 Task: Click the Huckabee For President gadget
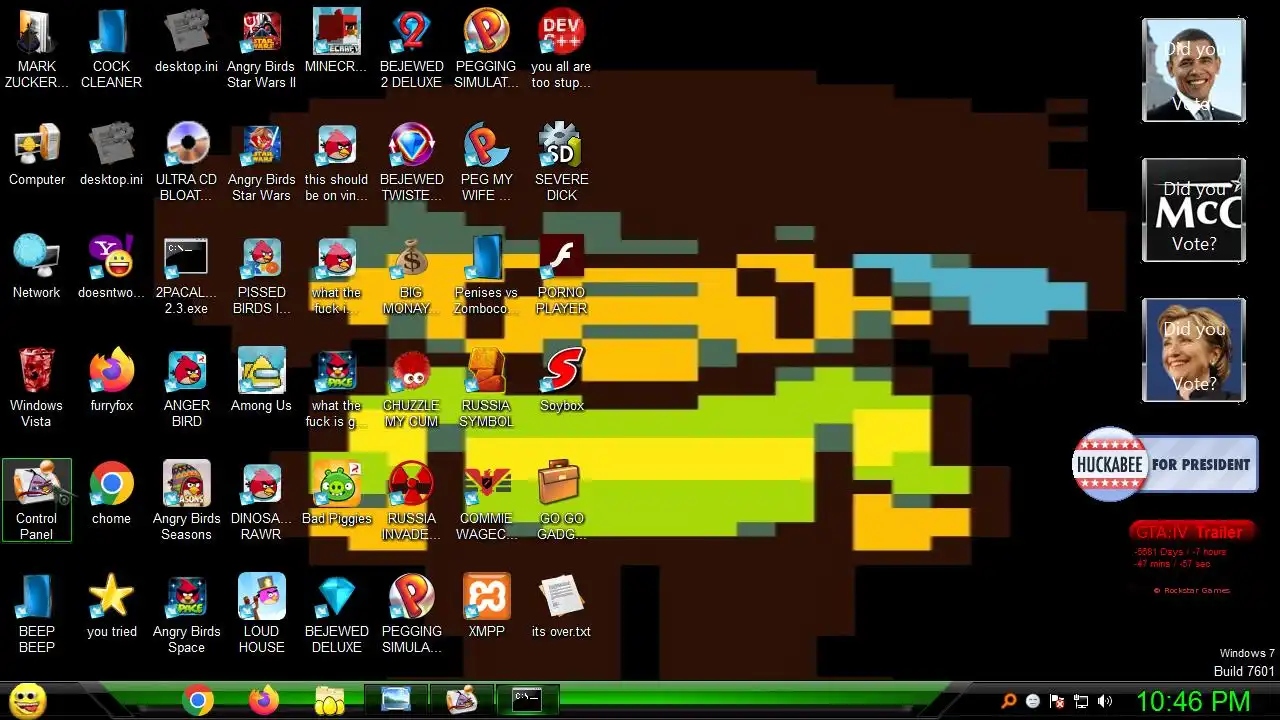[x=1165, y=464]
